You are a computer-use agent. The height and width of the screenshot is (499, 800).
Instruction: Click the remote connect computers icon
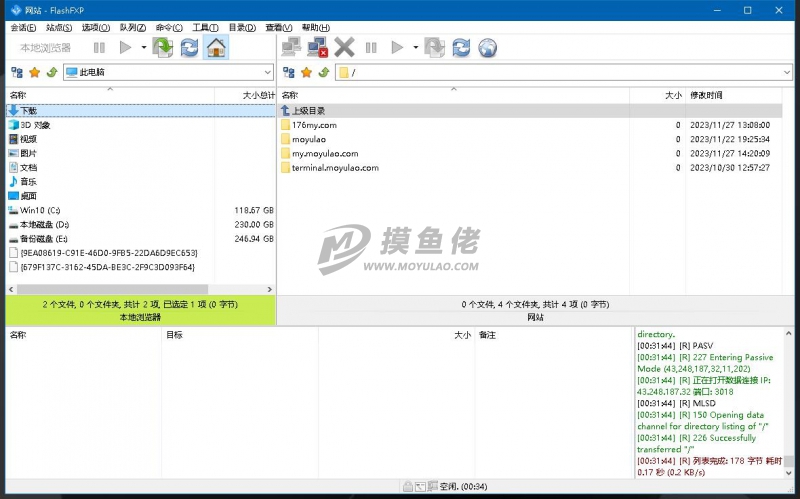pos(291,48)
